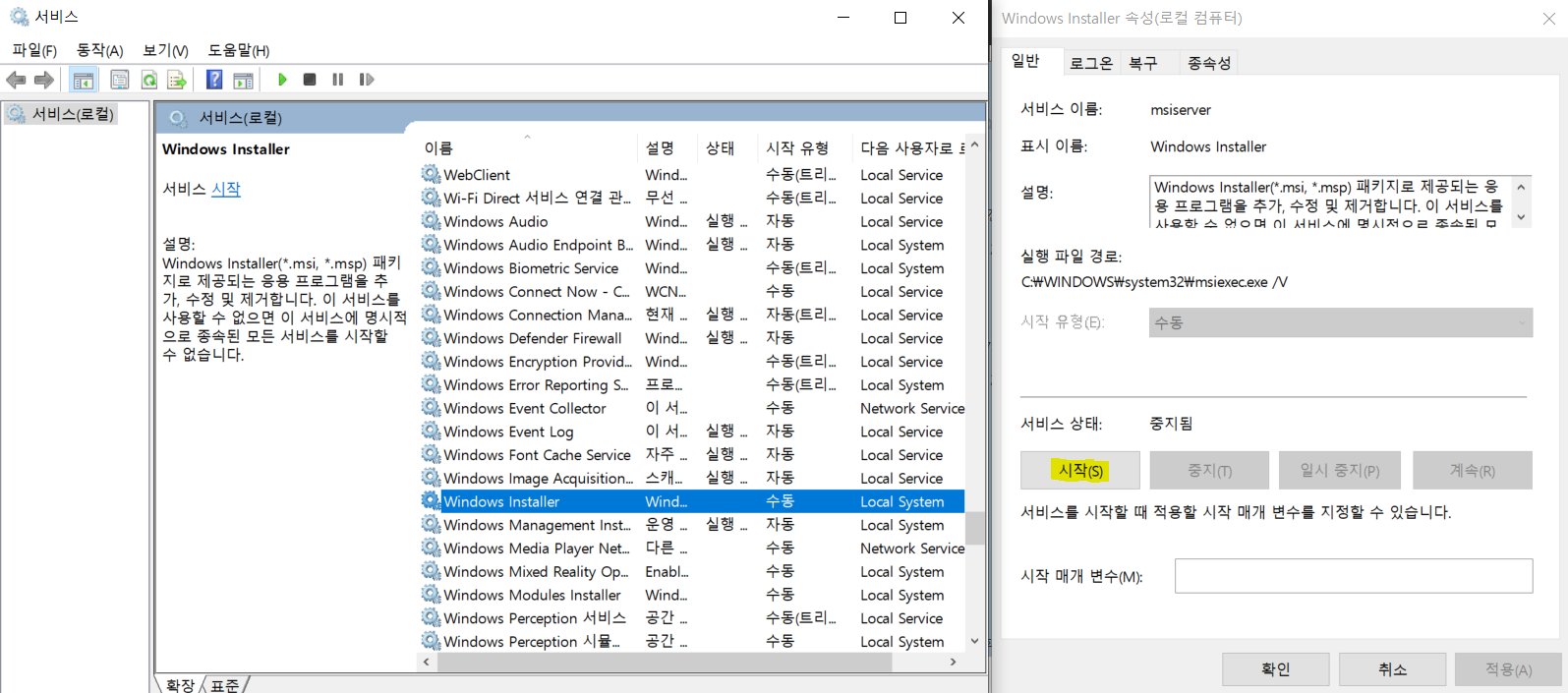
Task: Click the gear icon next to WebClient
Action: pyautogui.click(x=431, y=174)
